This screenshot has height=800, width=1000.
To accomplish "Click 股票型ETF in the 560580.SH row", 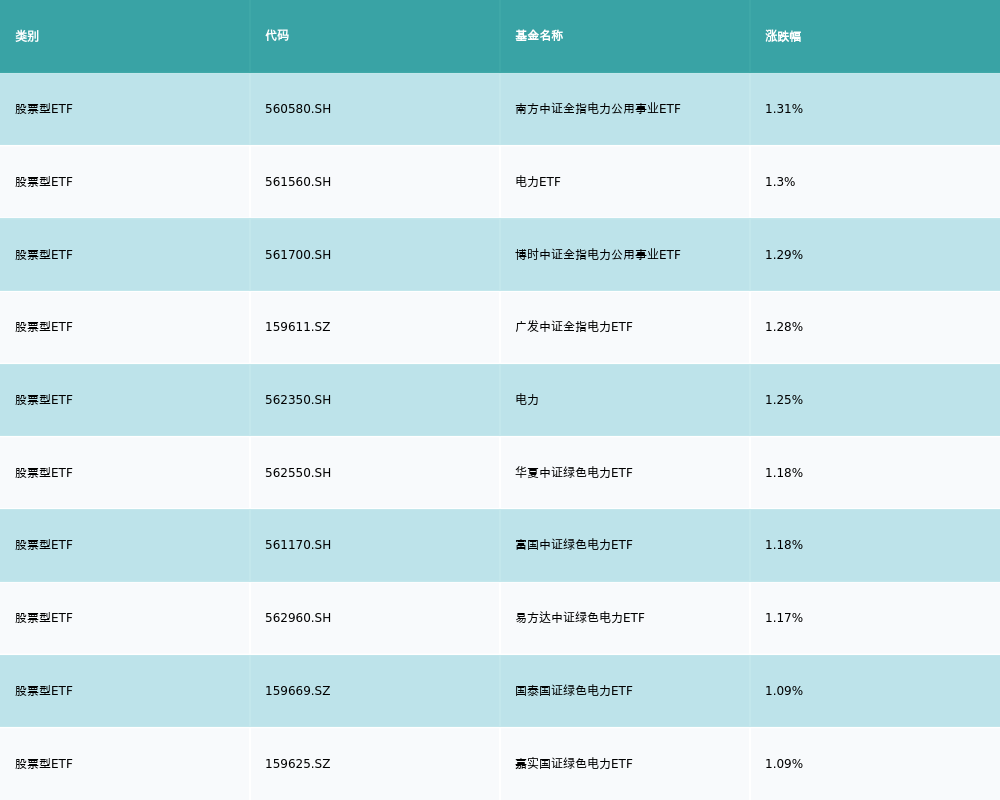I will coord(44,109).
